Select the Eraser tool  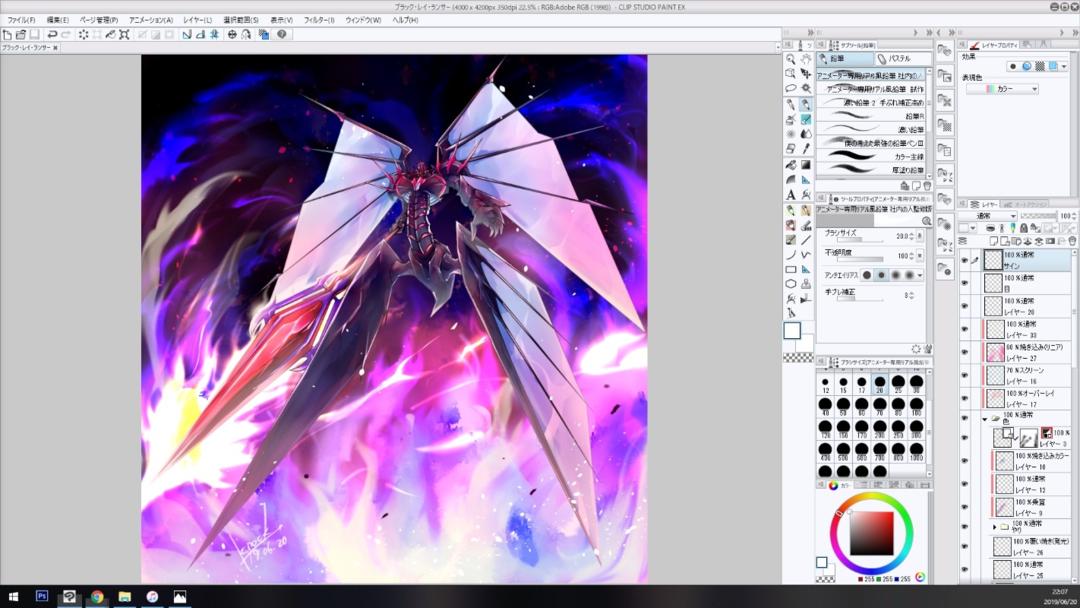tap(791, 148)
